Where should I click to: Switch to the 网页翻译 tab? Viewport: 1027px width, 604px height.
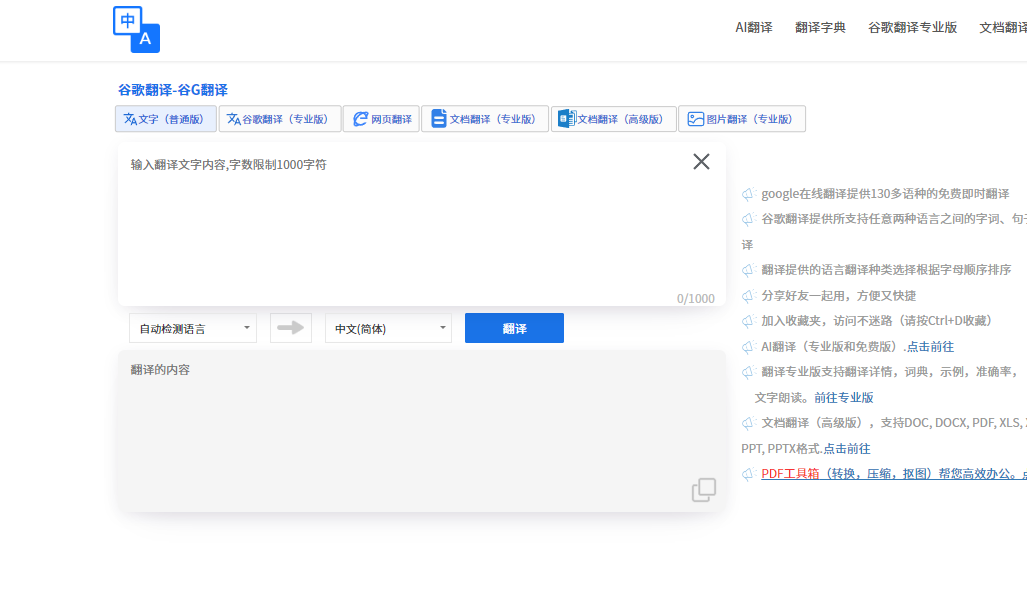coord(381,119)
